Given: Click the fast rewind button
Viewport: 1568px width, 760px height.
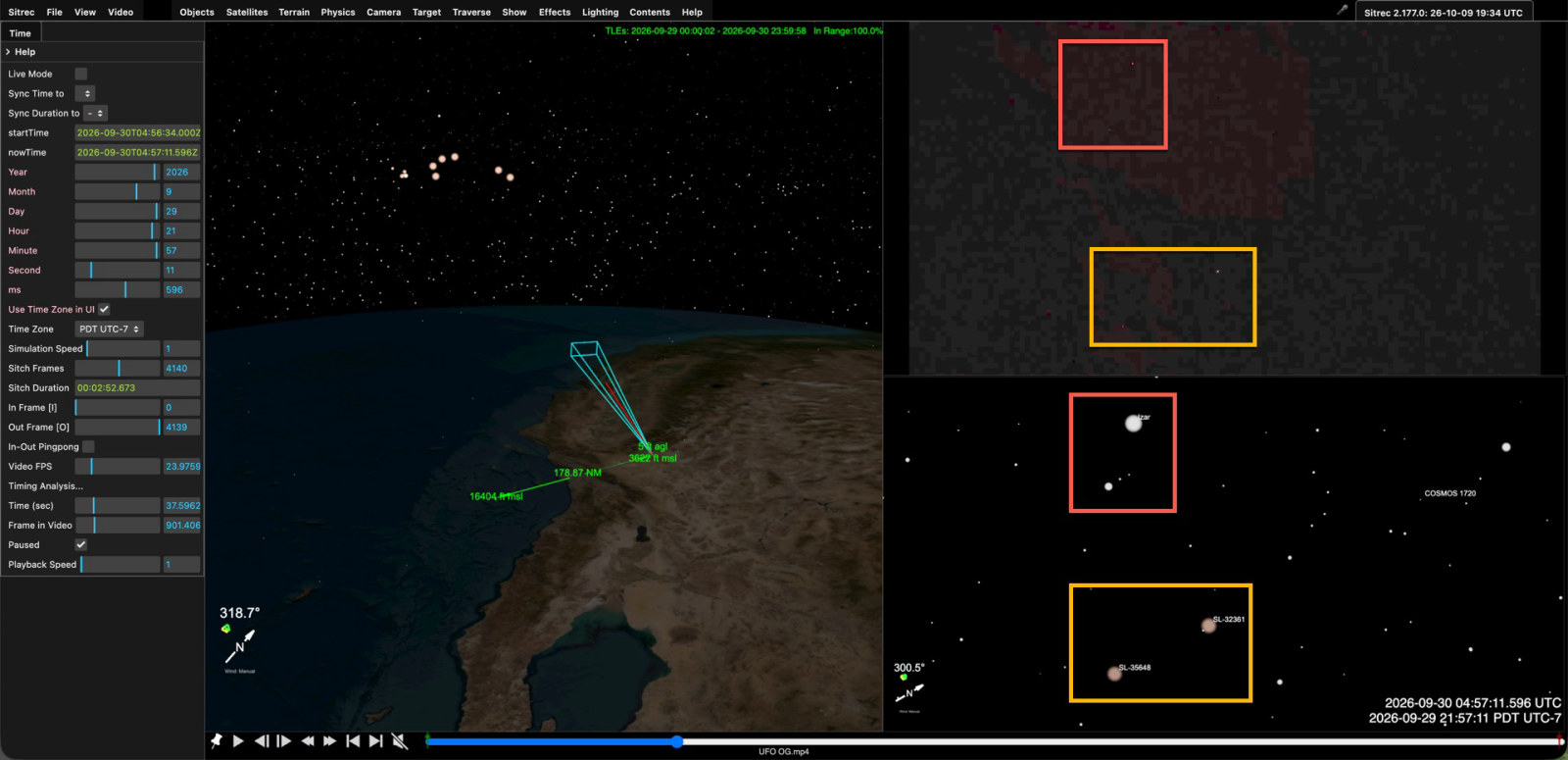Looking at the screenshot, I should [x=308, y=741].
